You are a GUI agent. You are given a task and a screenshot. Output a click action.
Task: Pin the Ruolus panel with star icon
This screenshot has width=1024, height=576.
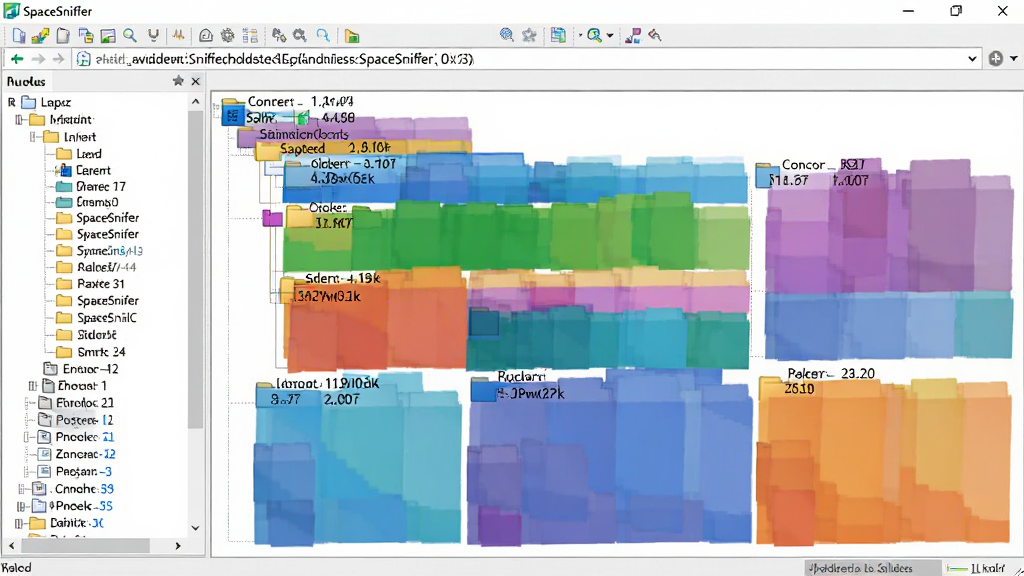pos(178,80)
